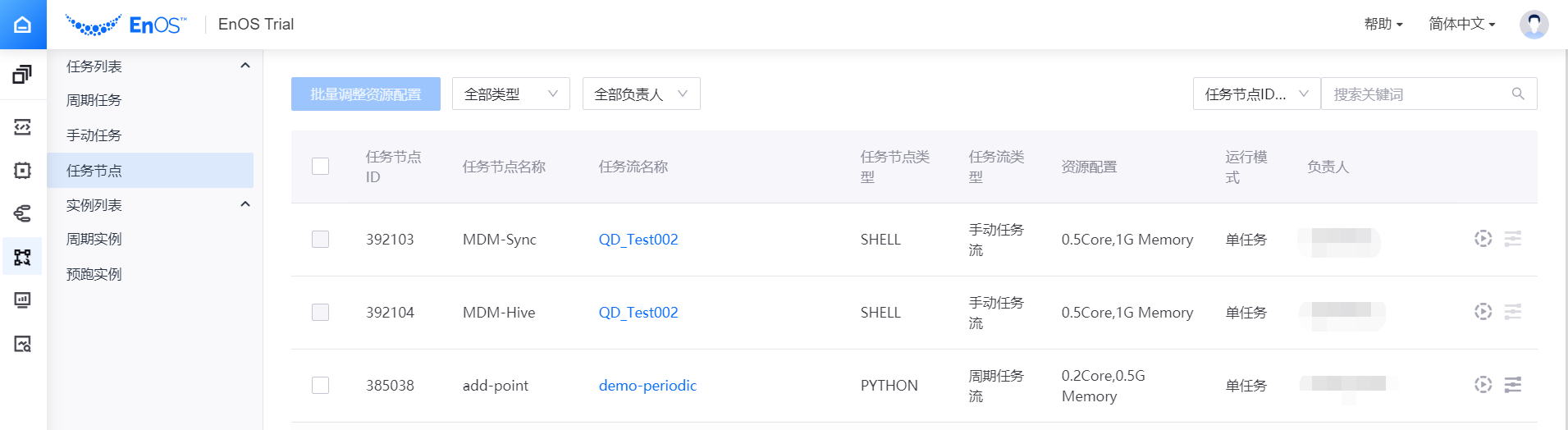1568x430 pixels.
Task: Toggle the select-all header checkbox
Action: tap(320, 167)
